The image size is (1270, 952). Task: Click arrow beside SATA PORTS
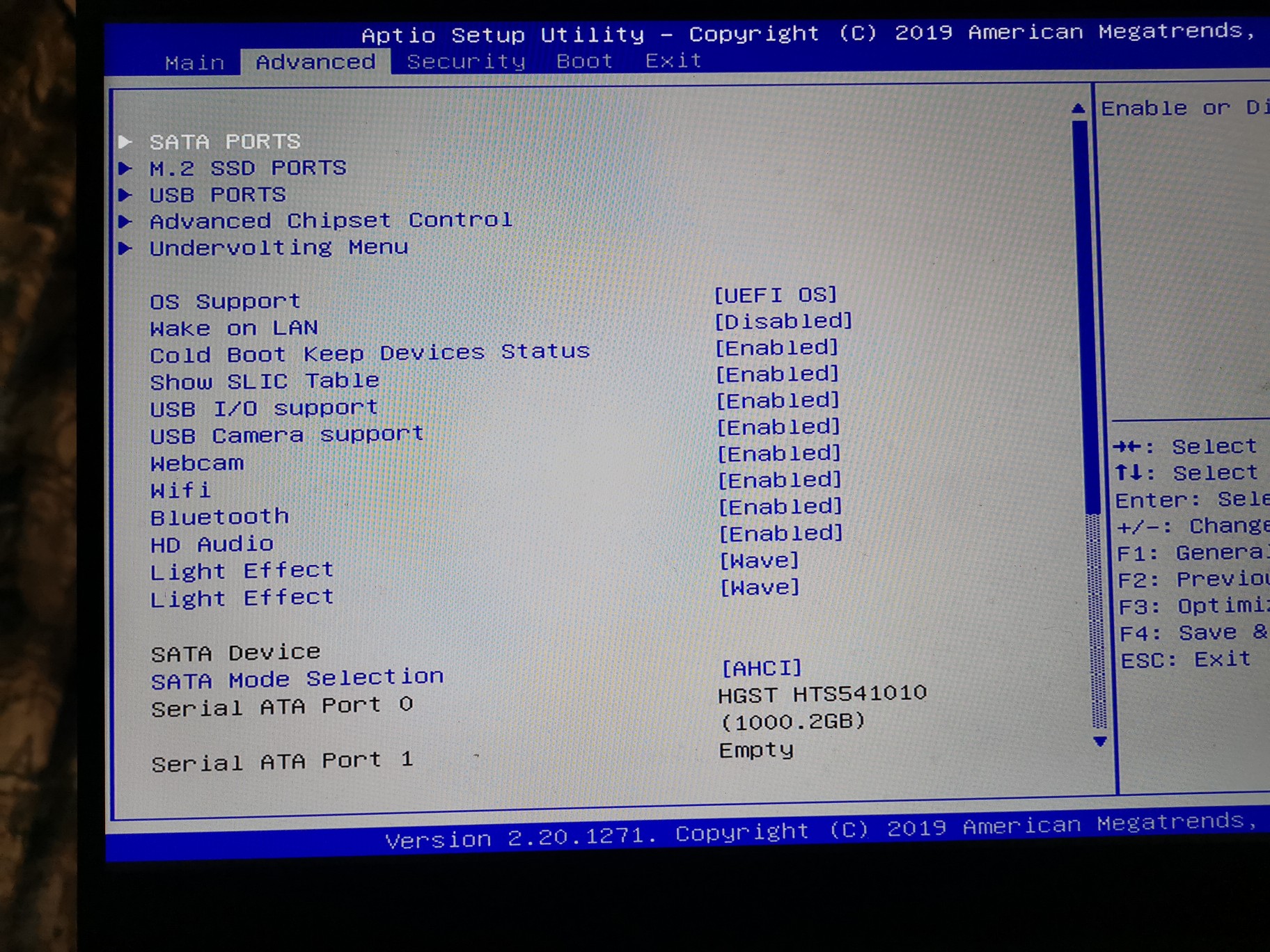[x=125, y=142]
